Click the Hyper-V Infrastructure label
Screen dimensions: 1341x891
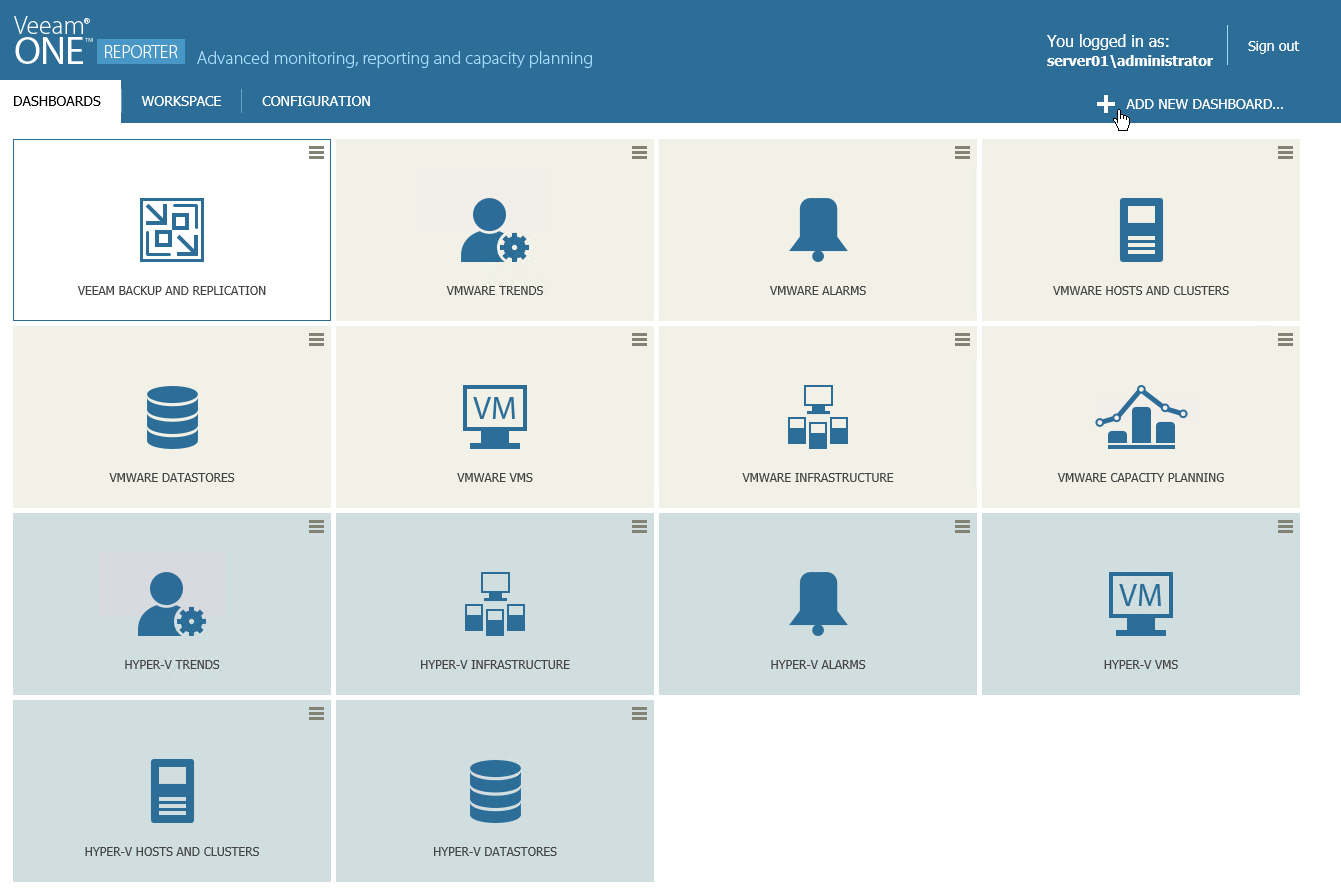pyautogui.click(x=495, y=665)
